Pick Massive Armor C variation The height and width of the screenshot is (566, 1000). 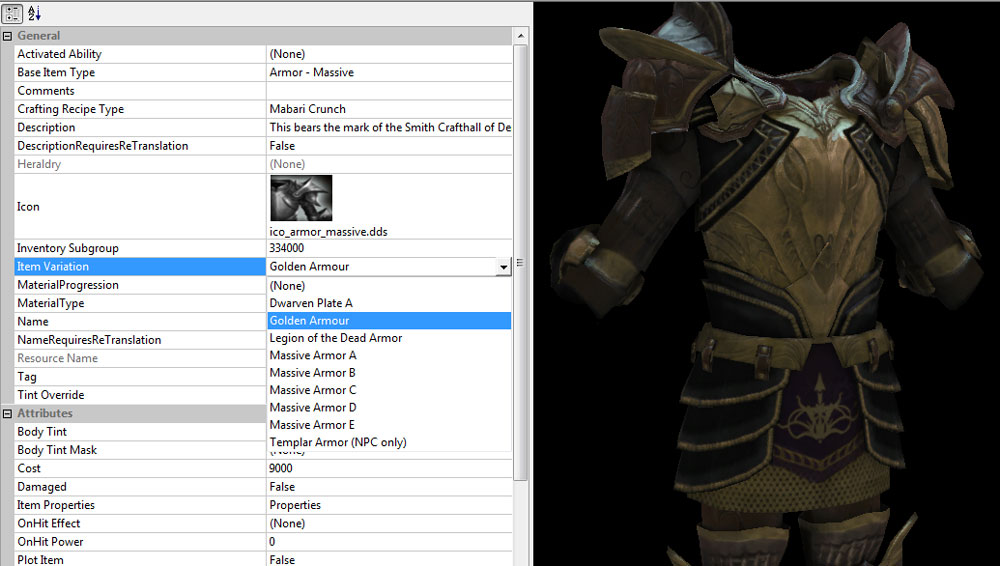click(313, 390)
